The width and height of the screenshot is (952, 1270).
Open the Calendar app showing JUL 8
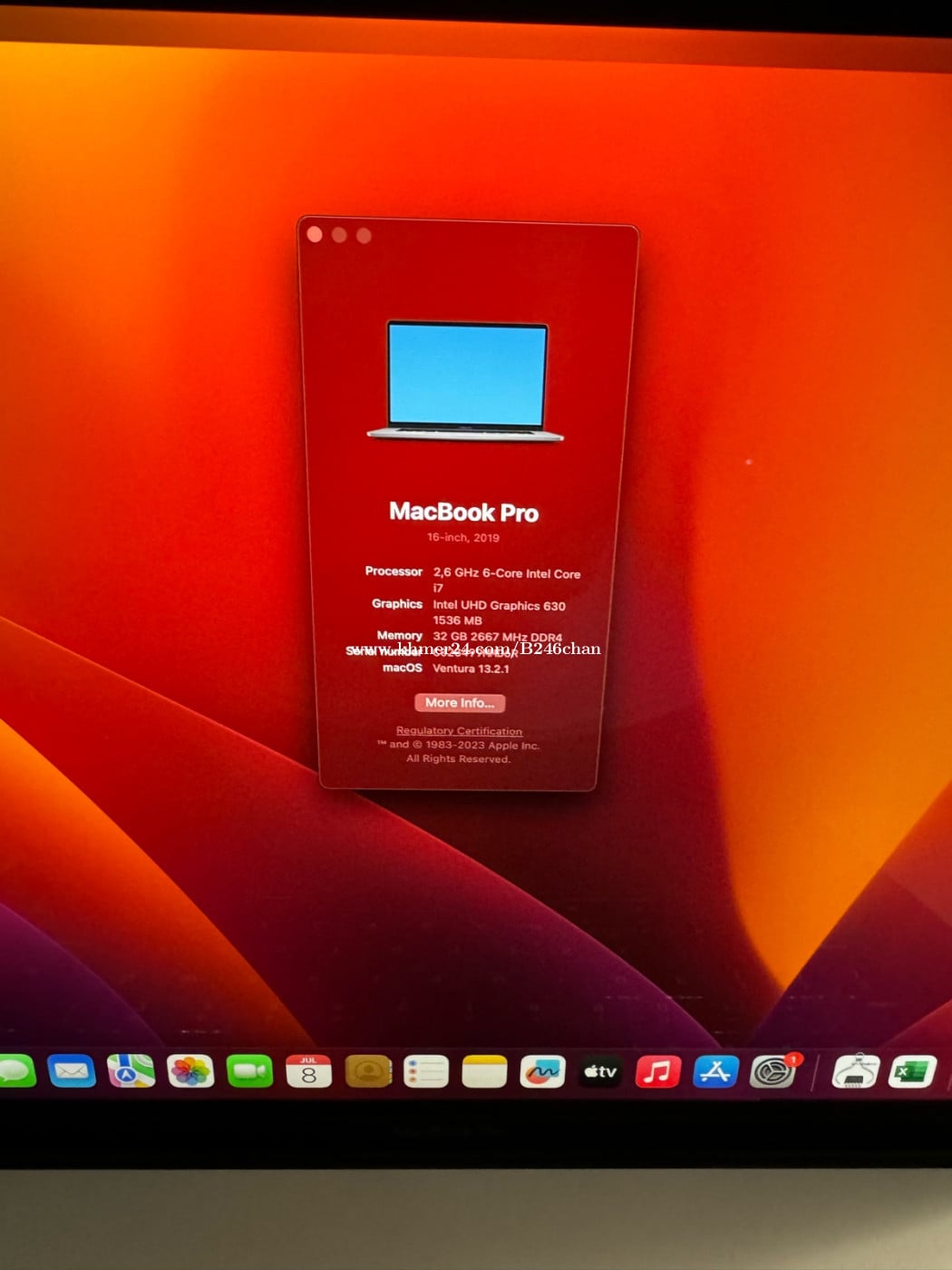308,1071
